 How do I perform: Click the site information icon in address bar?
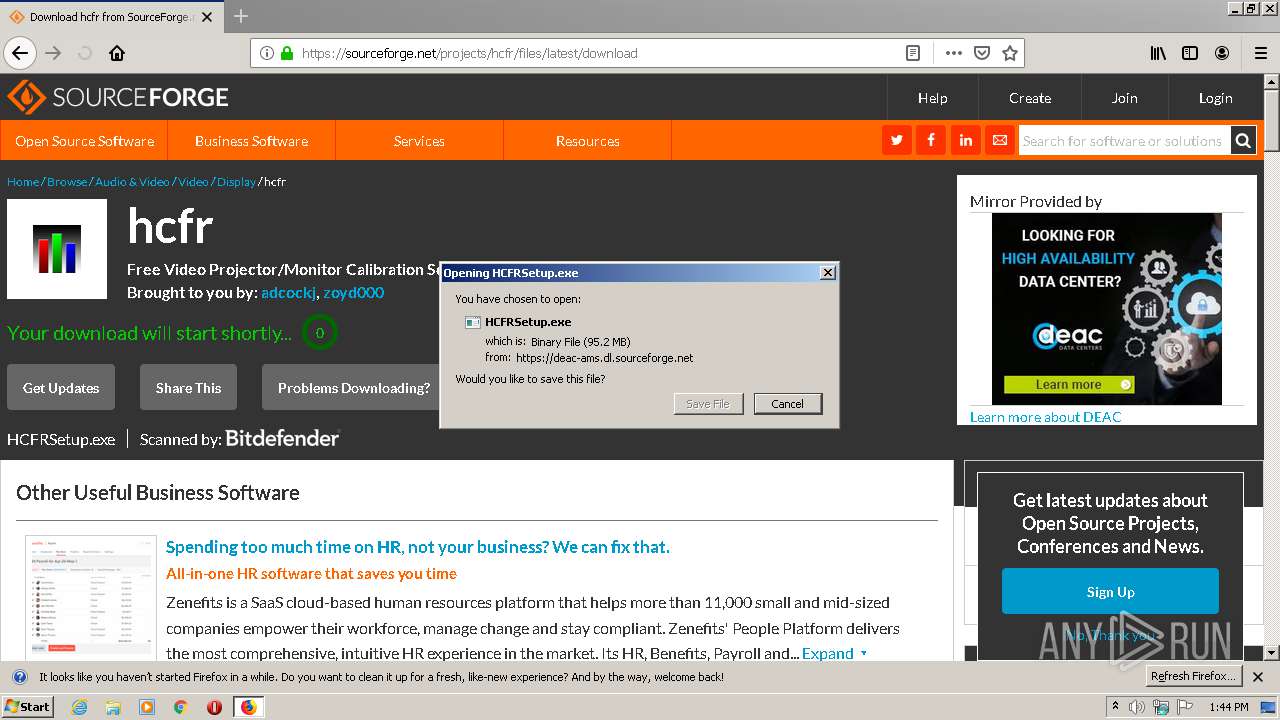point(267,53)
